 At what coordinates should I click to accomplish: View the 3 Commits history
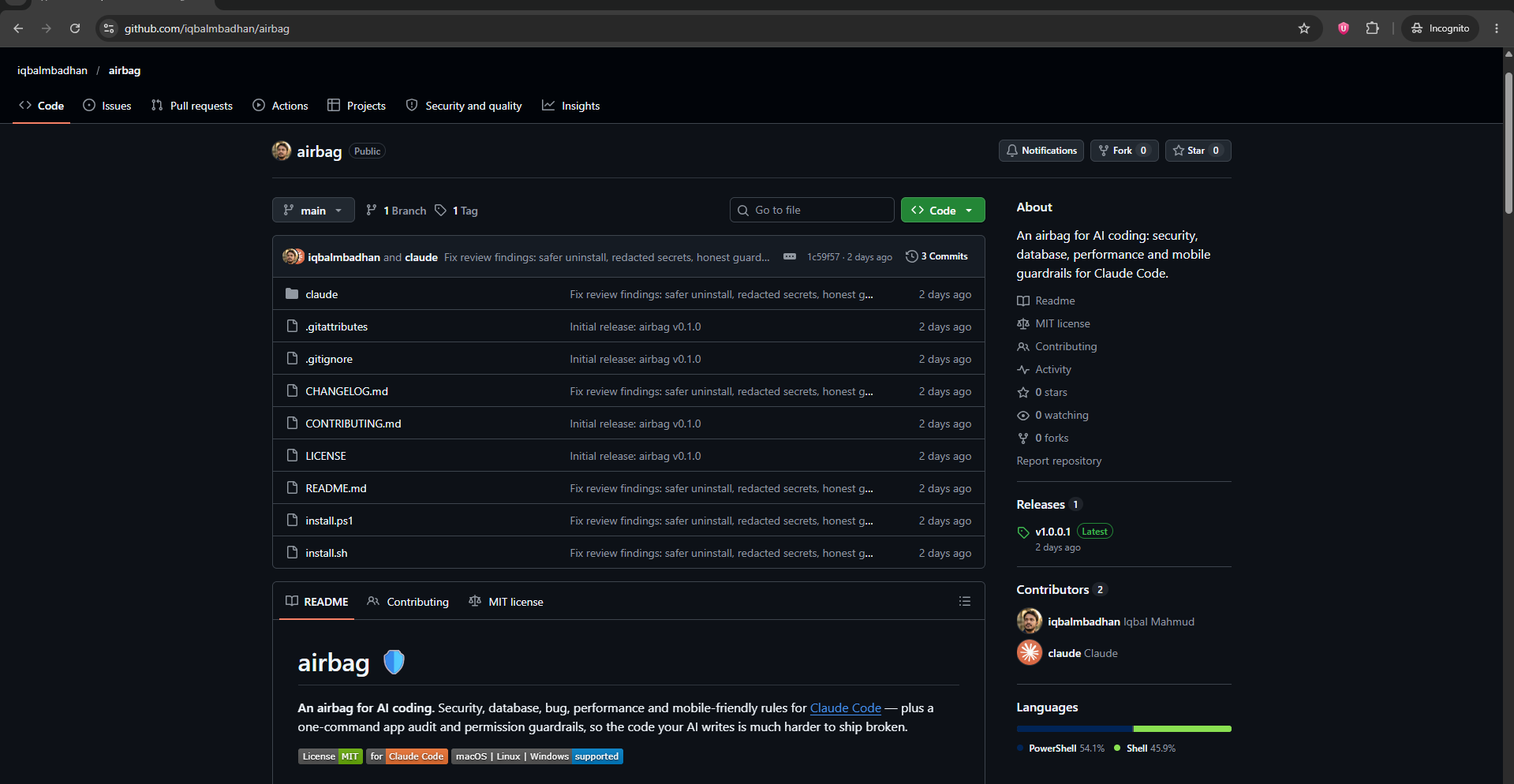[936, 256]
